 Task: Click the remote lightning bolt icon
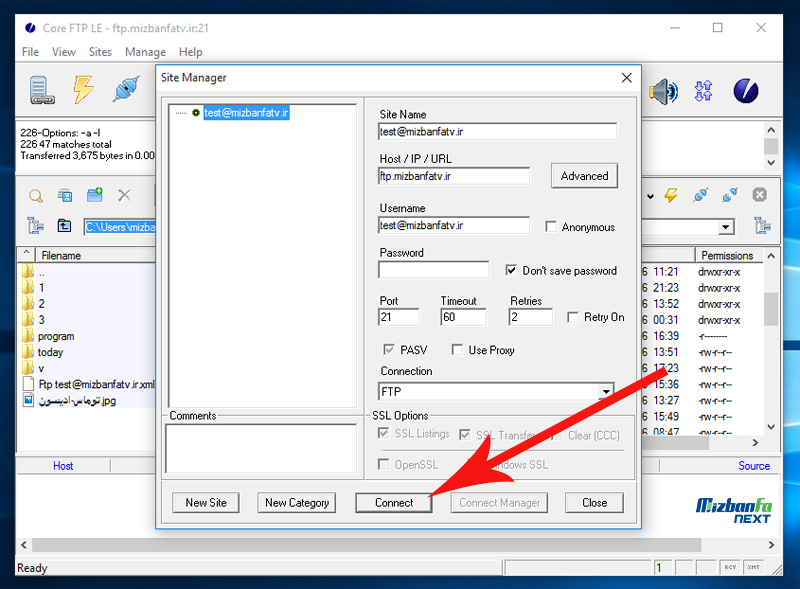pyautogui.click(x=671, y=195)
